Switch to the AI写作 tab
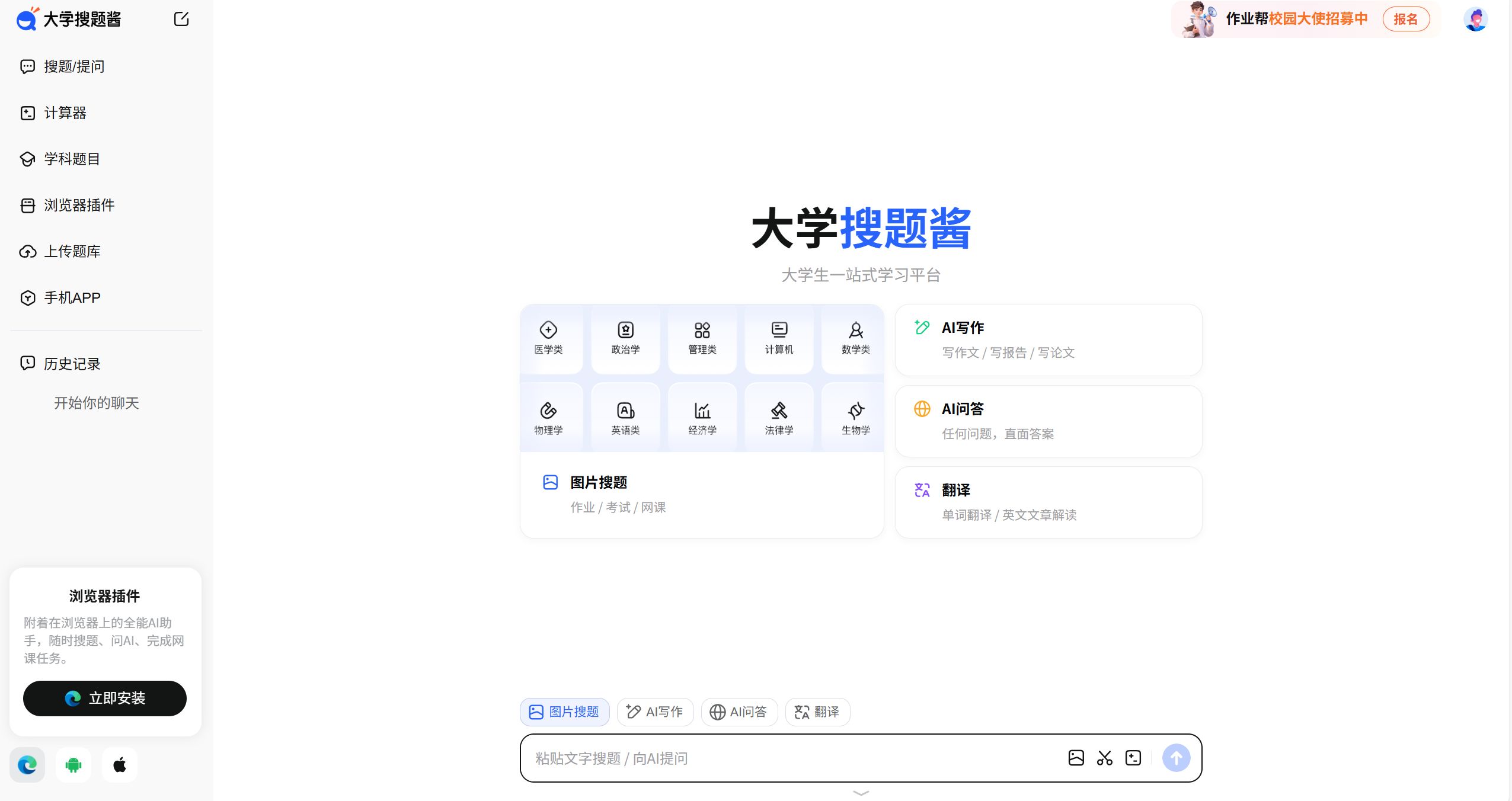This screenshot has height=801, width=1512. click(654, 712)
